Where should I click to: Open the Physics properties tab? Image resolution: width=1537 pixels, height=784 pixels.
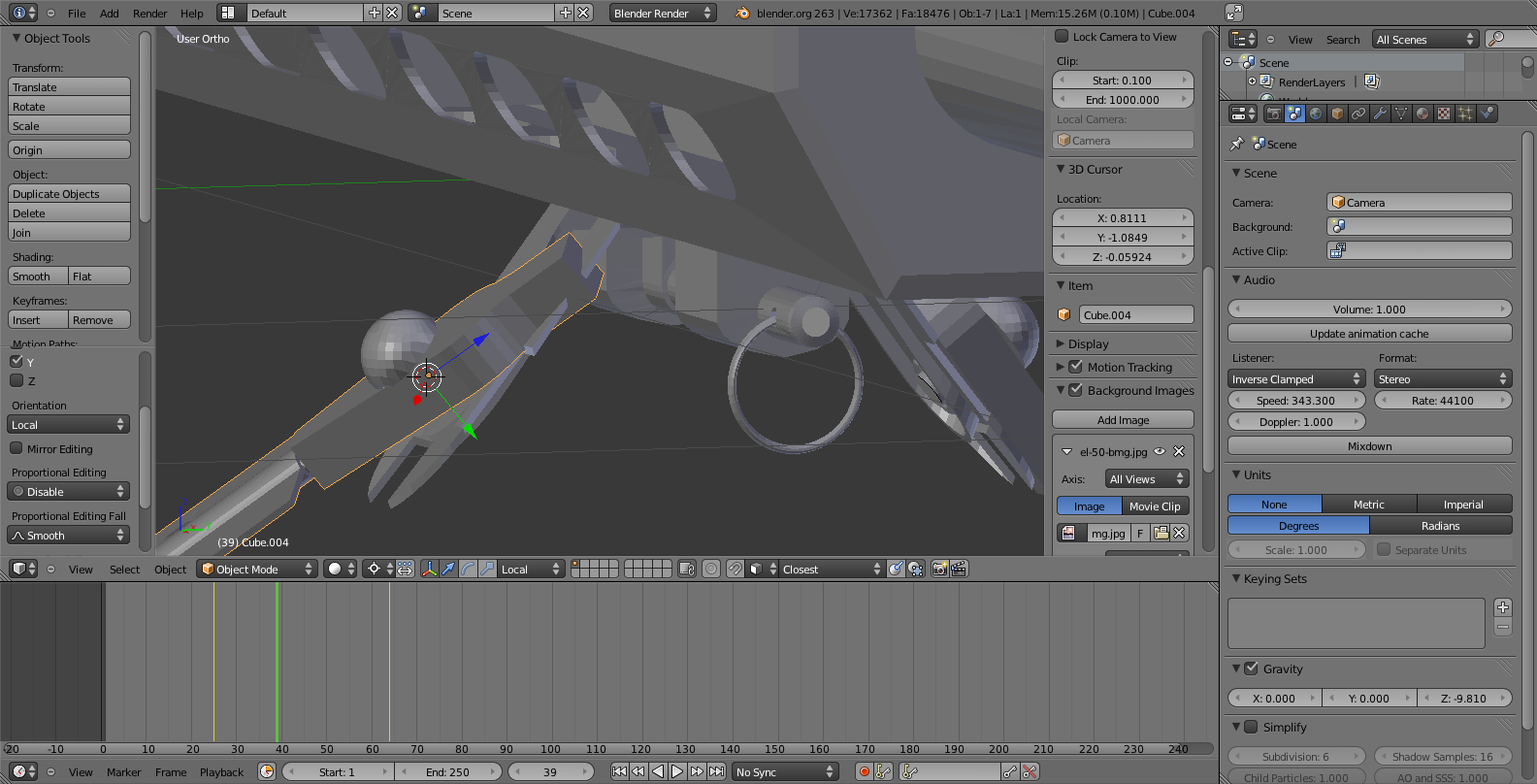coord(1487,114)
